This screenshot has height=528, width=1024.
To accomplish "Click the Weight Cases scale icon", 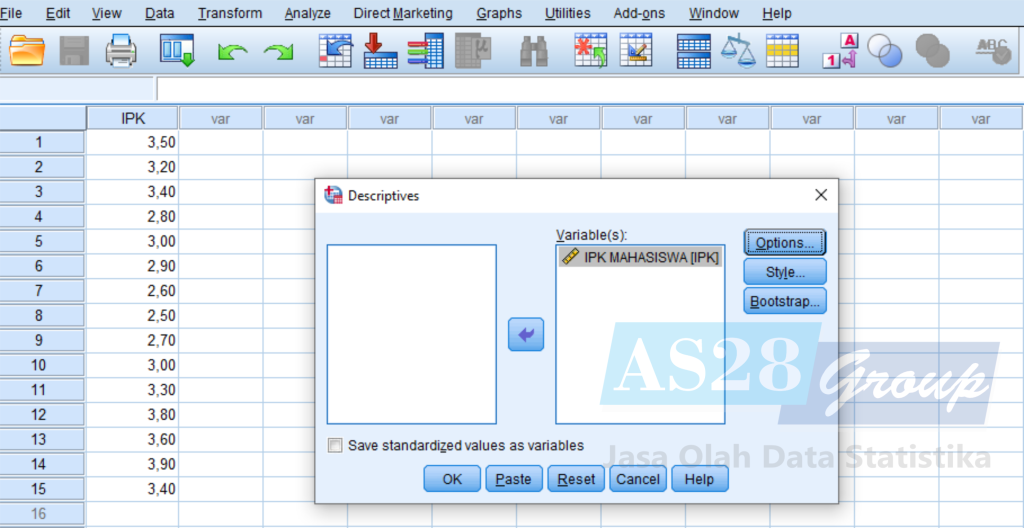I will (x=738, y=50).
